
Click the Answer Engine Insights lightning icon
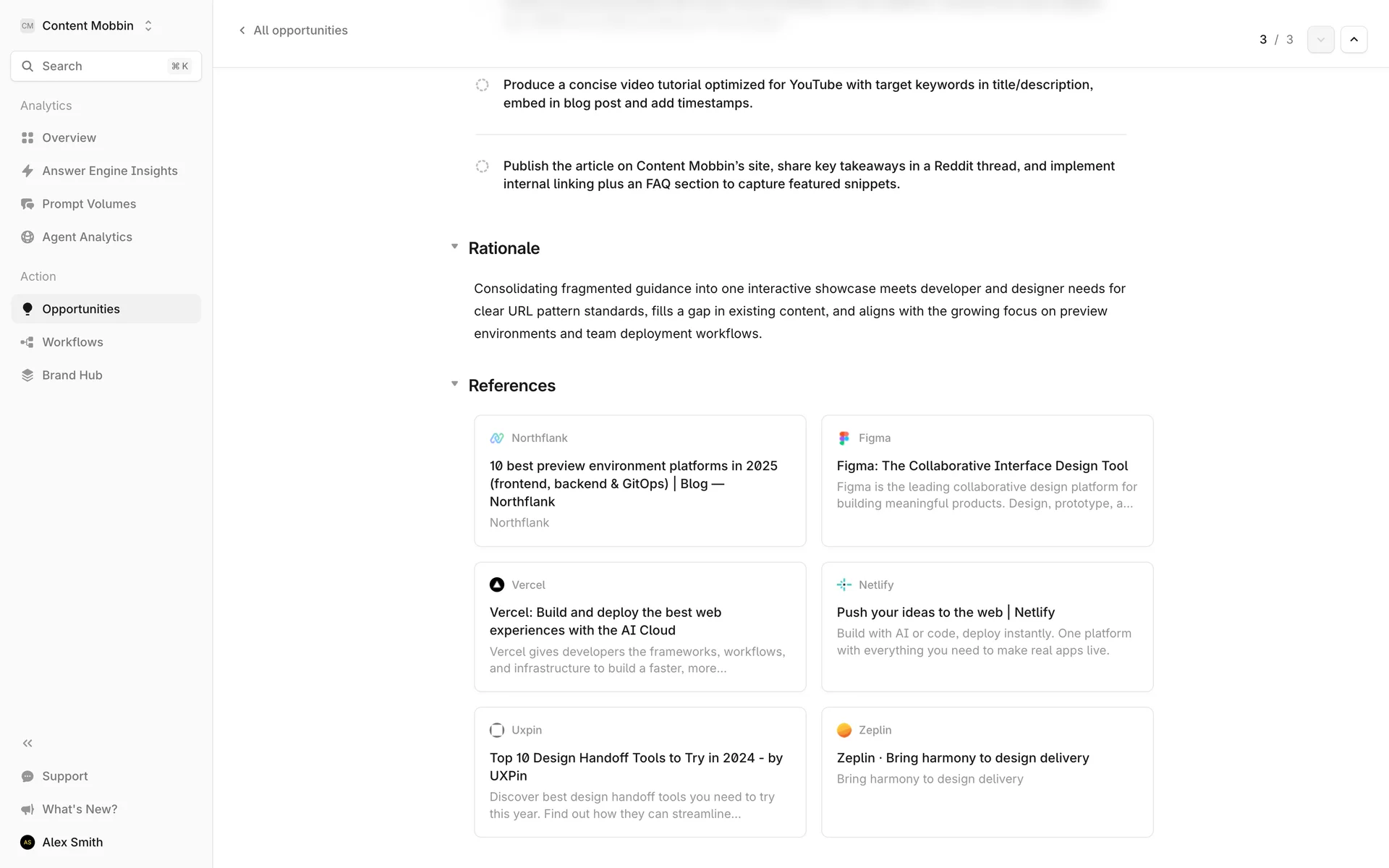27,171
